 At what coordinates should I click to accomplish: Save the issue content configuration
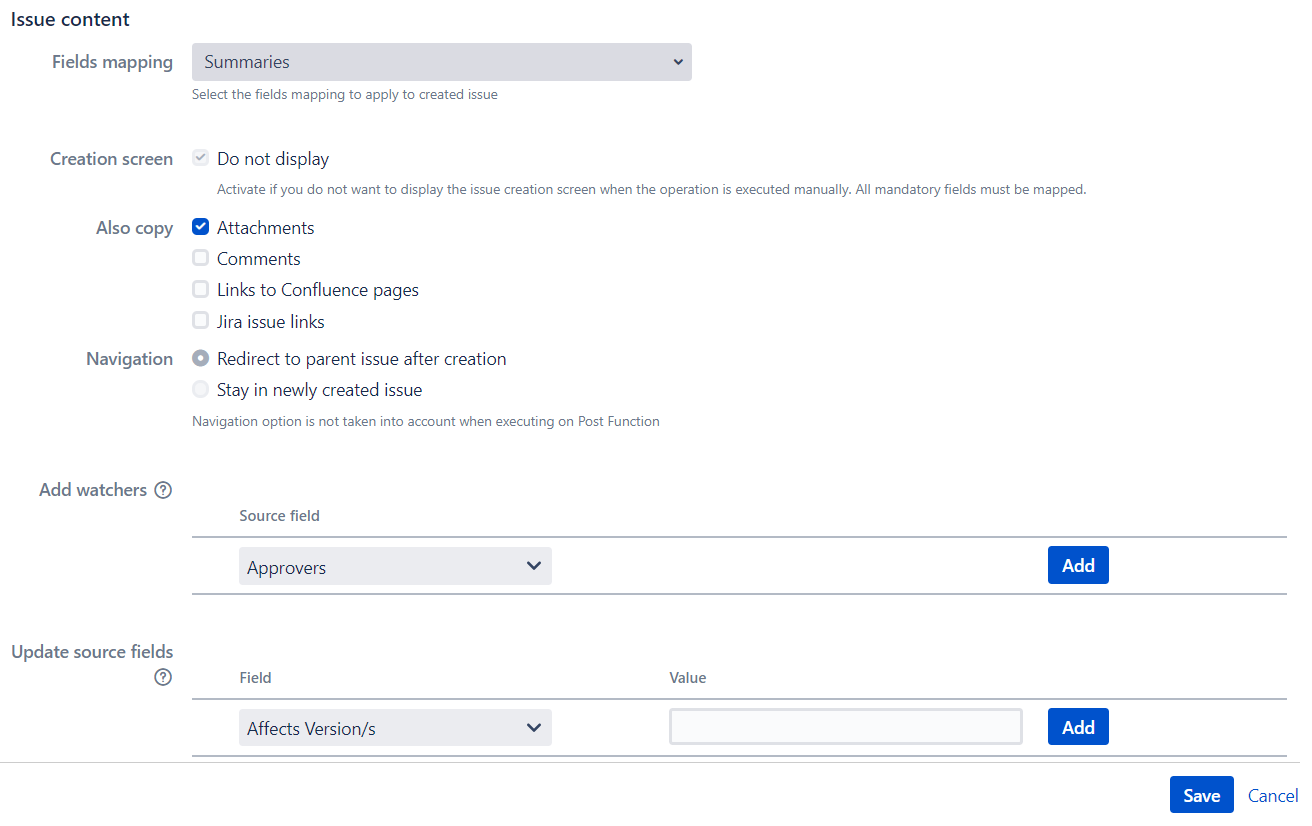[x=1201, y=794]
